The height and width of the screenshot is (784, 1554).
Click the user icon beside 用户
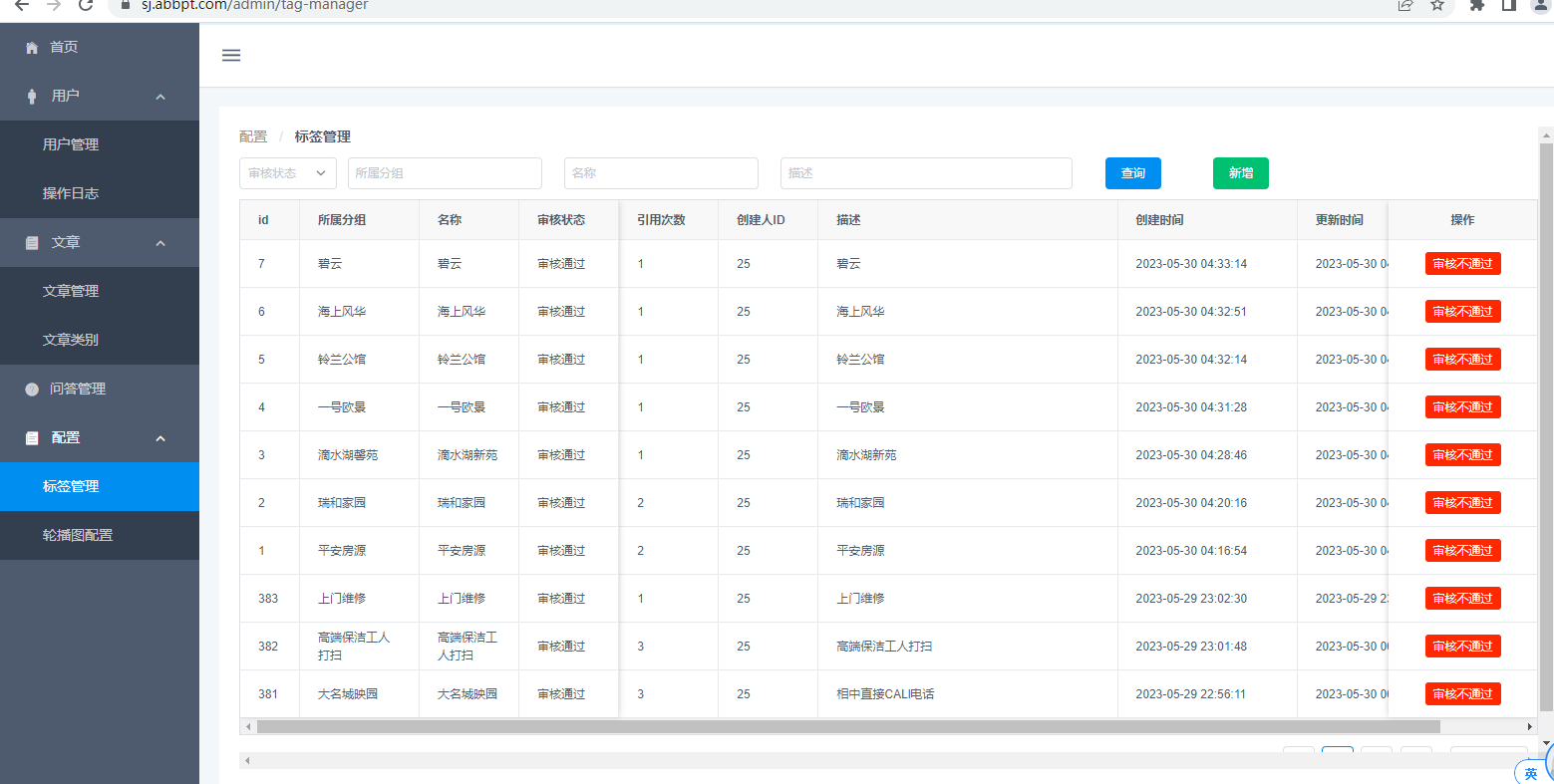(32, 97)
